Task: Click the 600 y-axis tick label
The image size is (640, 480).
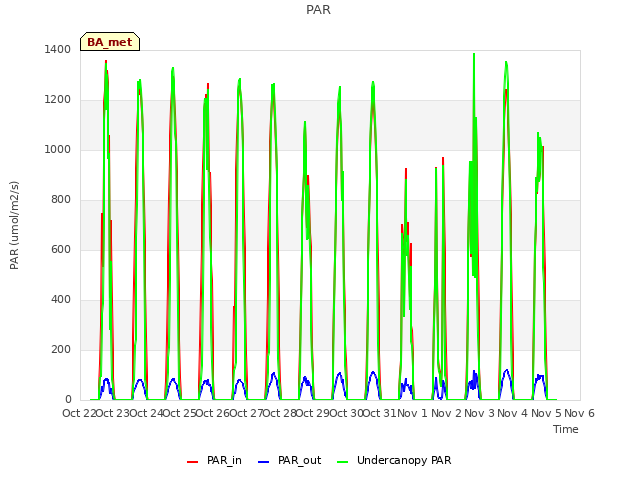Action: [x=61, y=249]
